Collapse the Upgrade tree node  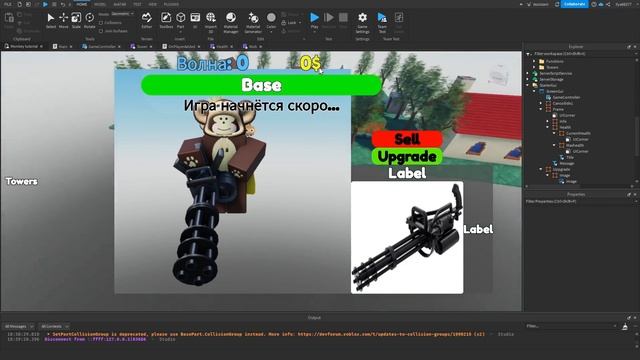[x=541, y=169]
